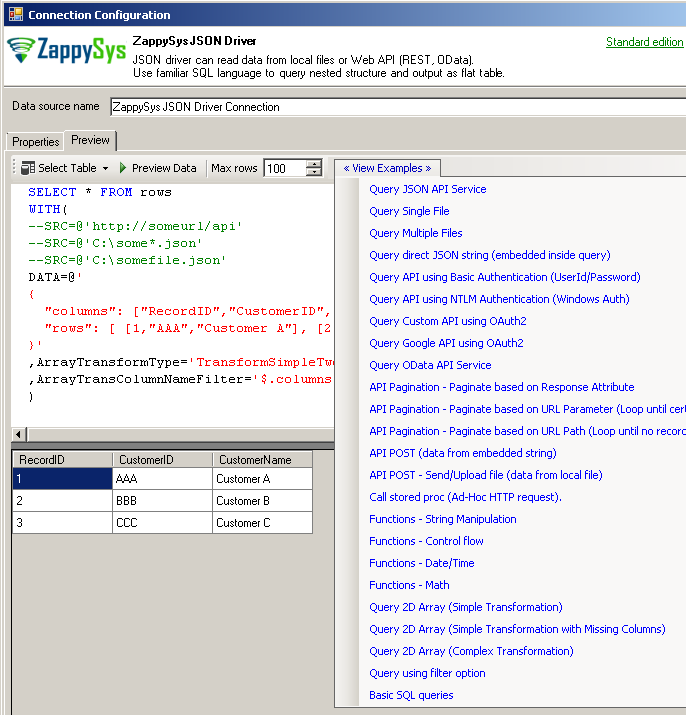Click the AAA CustomerID cell
Viewport: 686px width, 715px height.
click(162, 479)
